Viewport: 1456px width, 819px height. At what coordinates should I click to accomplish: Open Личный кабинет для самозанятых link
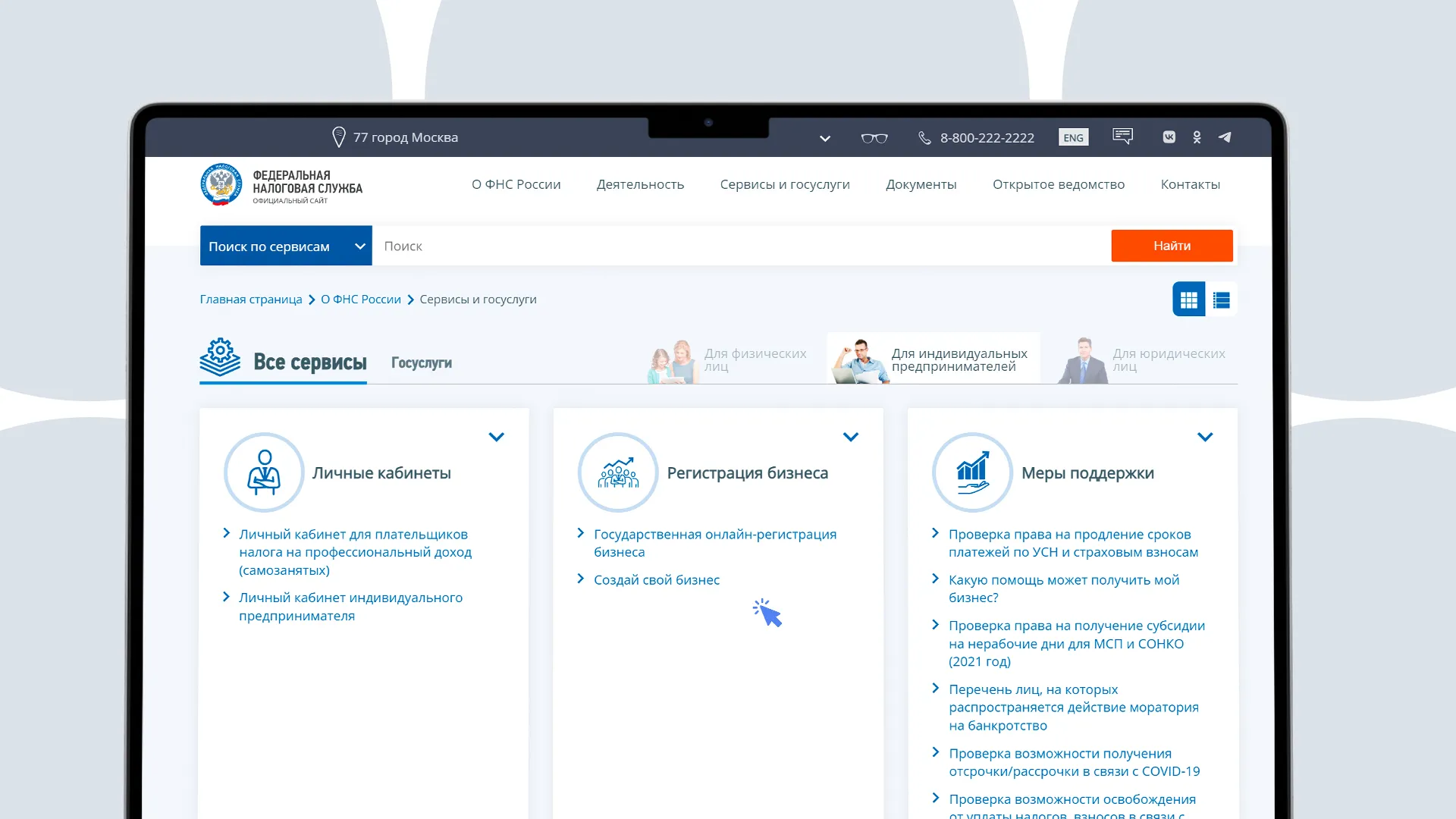coord(356,552)
